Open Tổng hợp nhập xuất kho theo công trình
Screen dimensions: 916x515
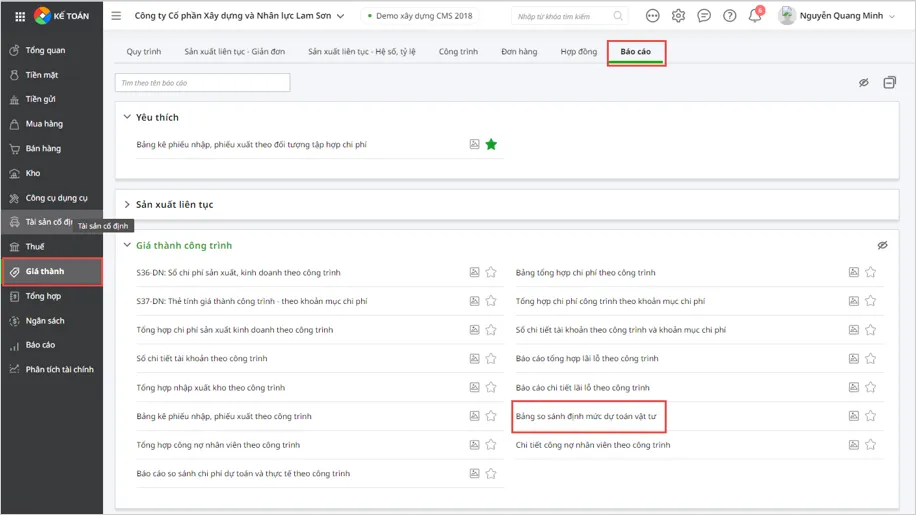(210, 388)
